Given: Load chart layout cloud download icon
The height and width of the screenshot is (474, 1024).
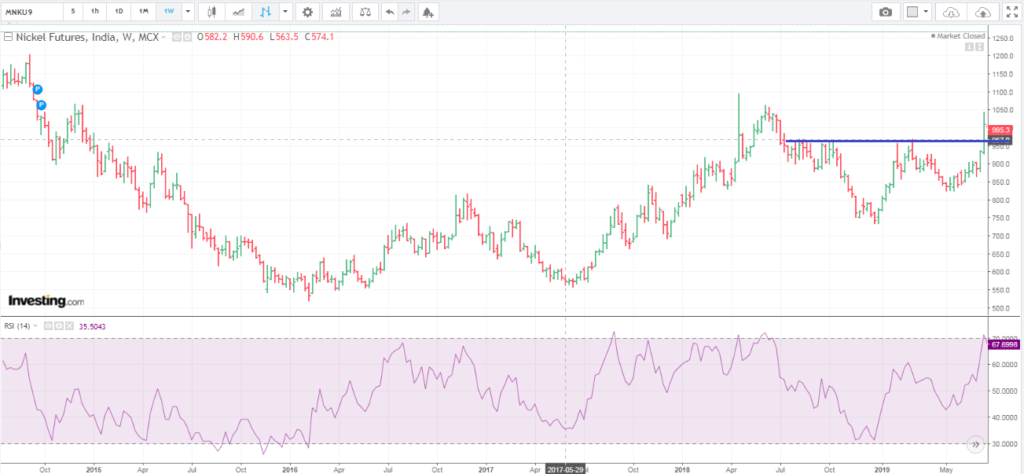Looking at the screenshot, I should click(x=952, y=12).
